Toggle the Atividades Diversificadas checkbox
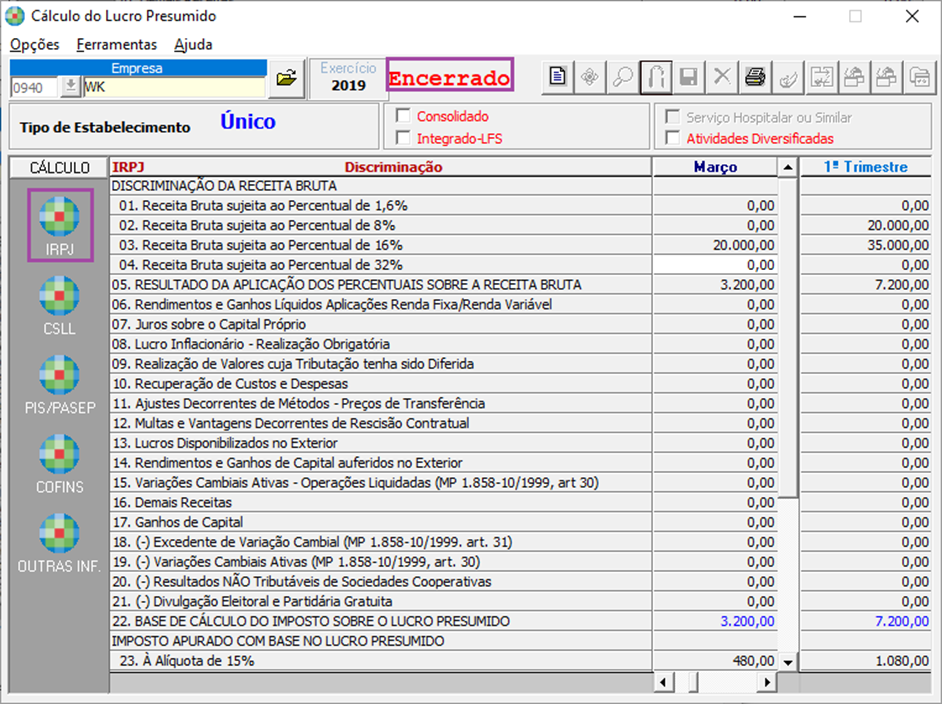 [673, 138]
